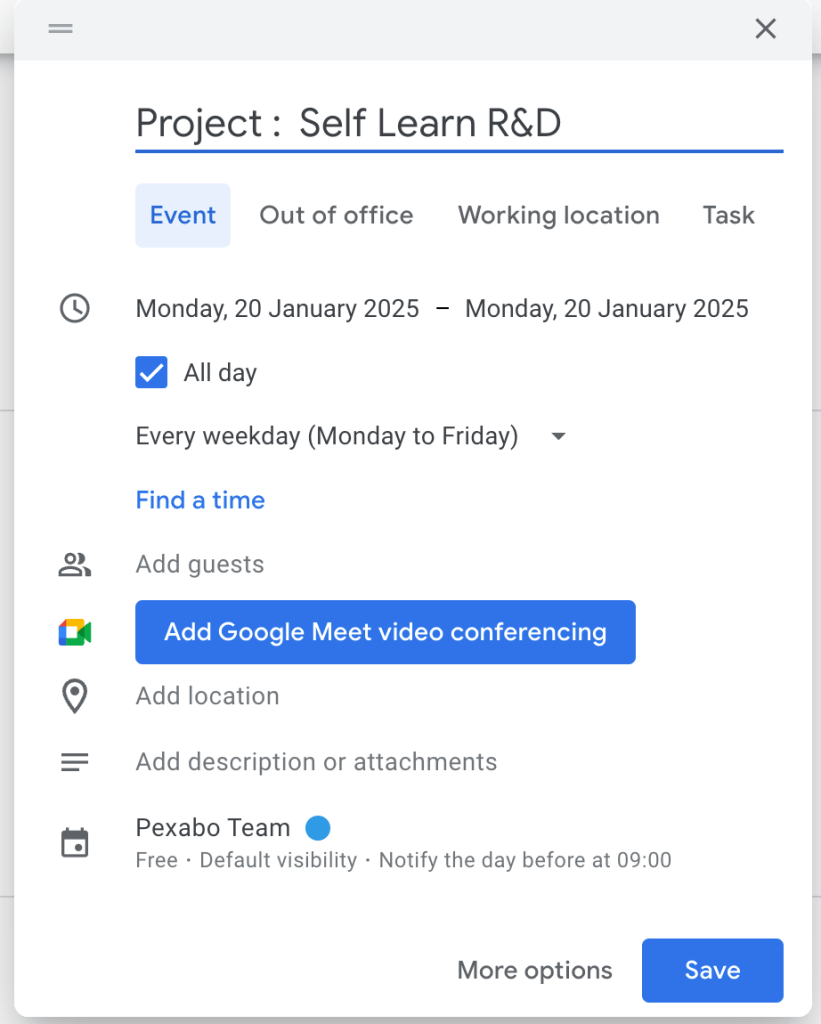
Task: Click the drag handle icon at dialog top
Action: (61, 29)
